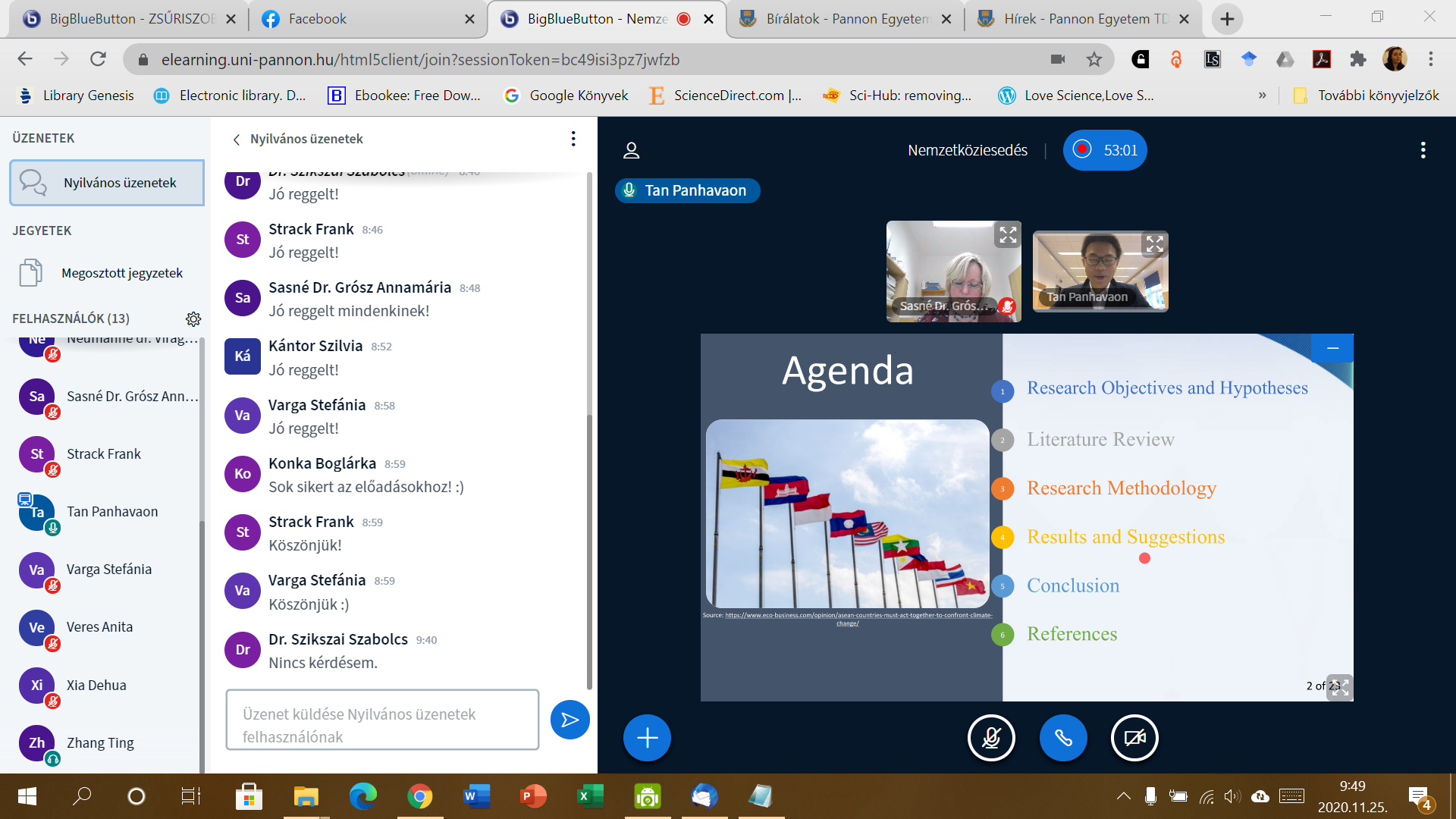The image size is (1456, 819).
Task: Leave audio with phone button
Action: (x=1063, y=737)
